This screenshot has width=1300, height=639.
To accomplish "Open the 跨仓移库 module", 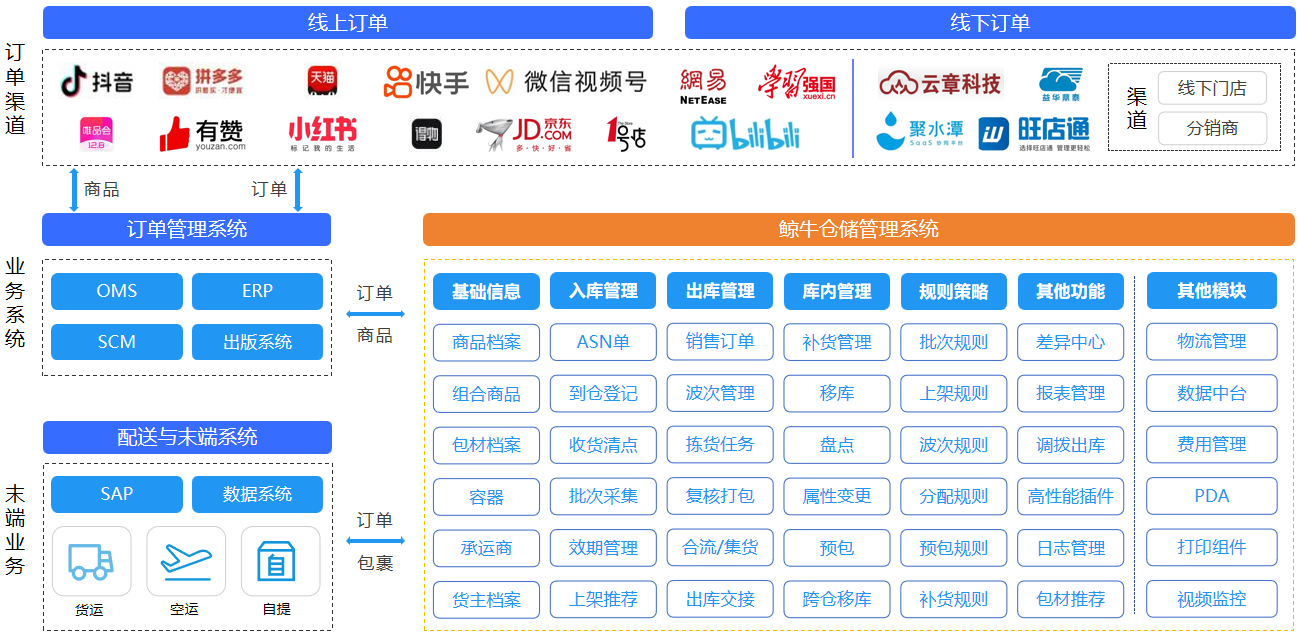I will click(x=837, y=599).
